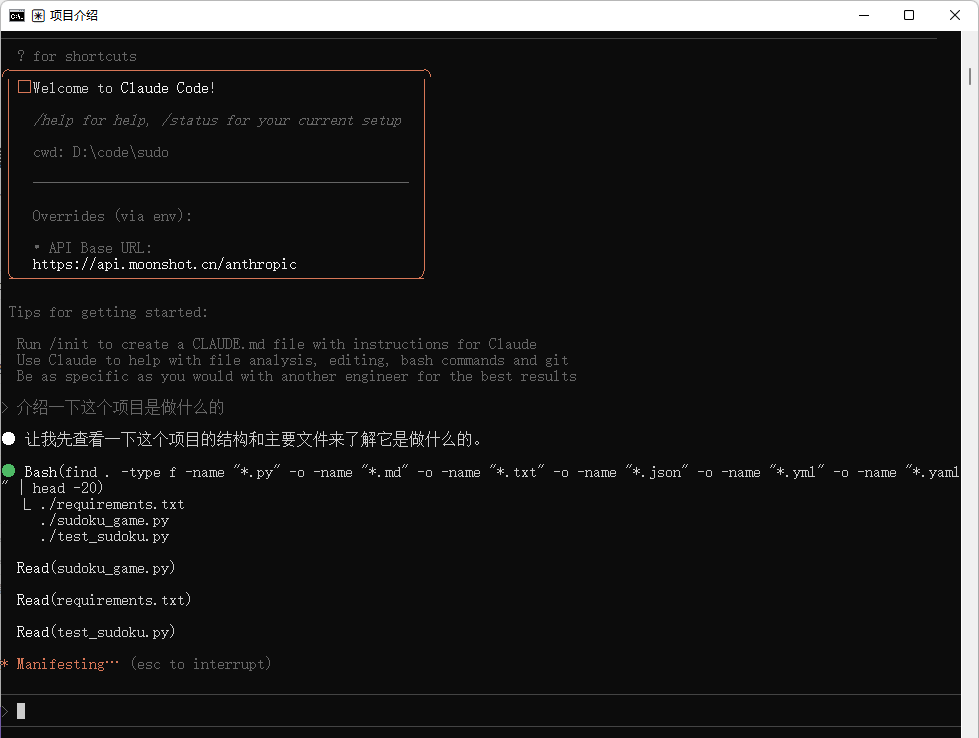Click 'Overrides (via env):' text

pos(112,216)
